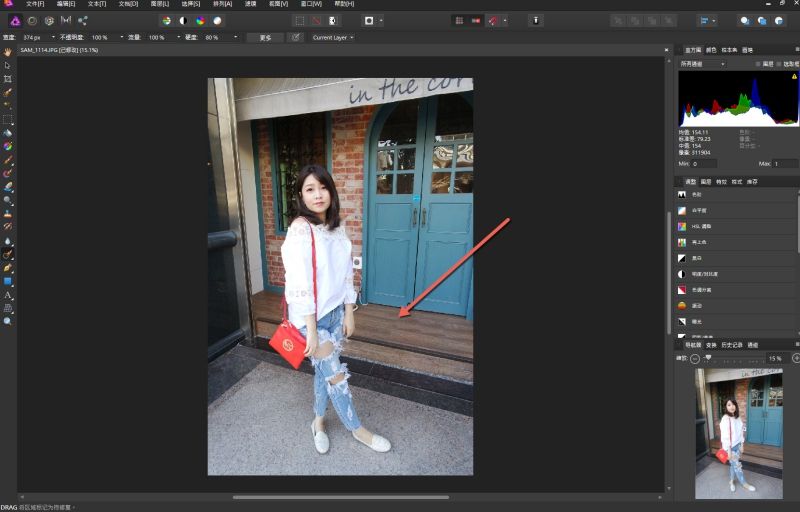The height and width of the screenshot is (512, 800).
Task: Apply the Auto White Balance icon
Action: click(x=217, y=20)
